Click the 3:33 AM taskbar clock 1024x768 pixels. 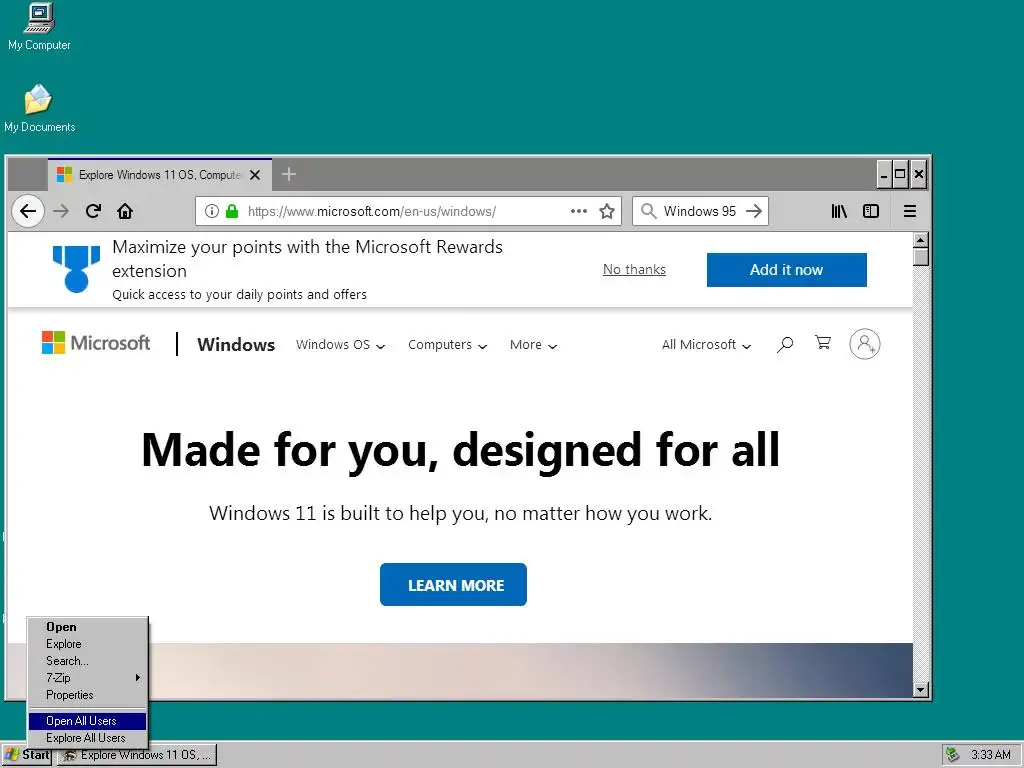(x=991, y=755)
